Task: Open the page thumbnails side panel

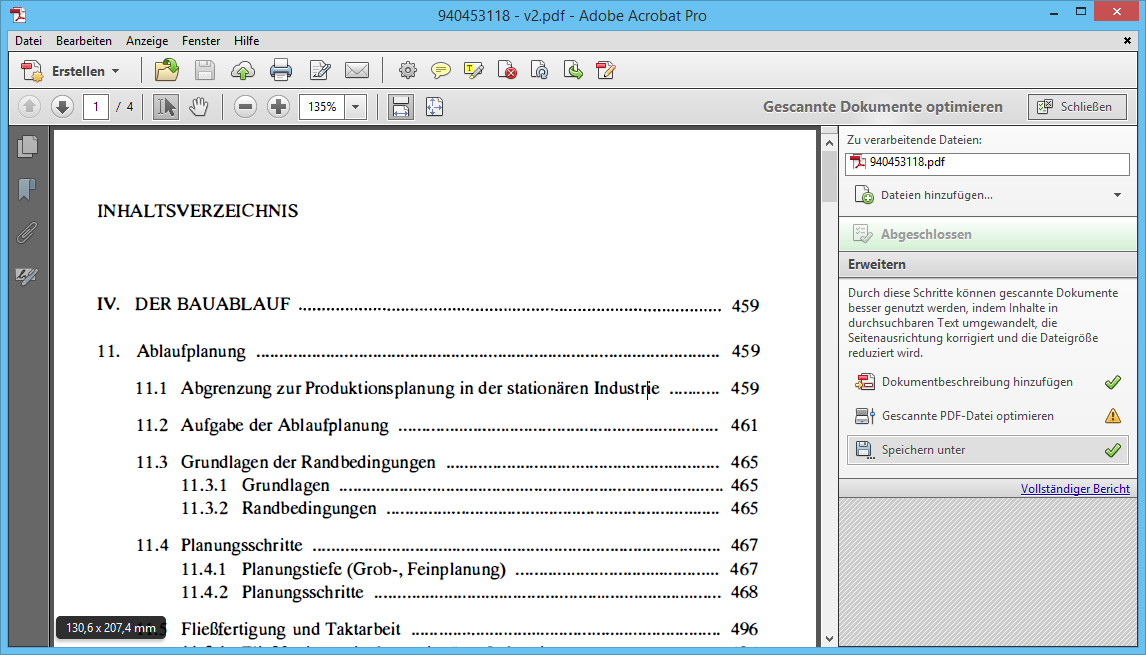Action: [x=28, y=147]
